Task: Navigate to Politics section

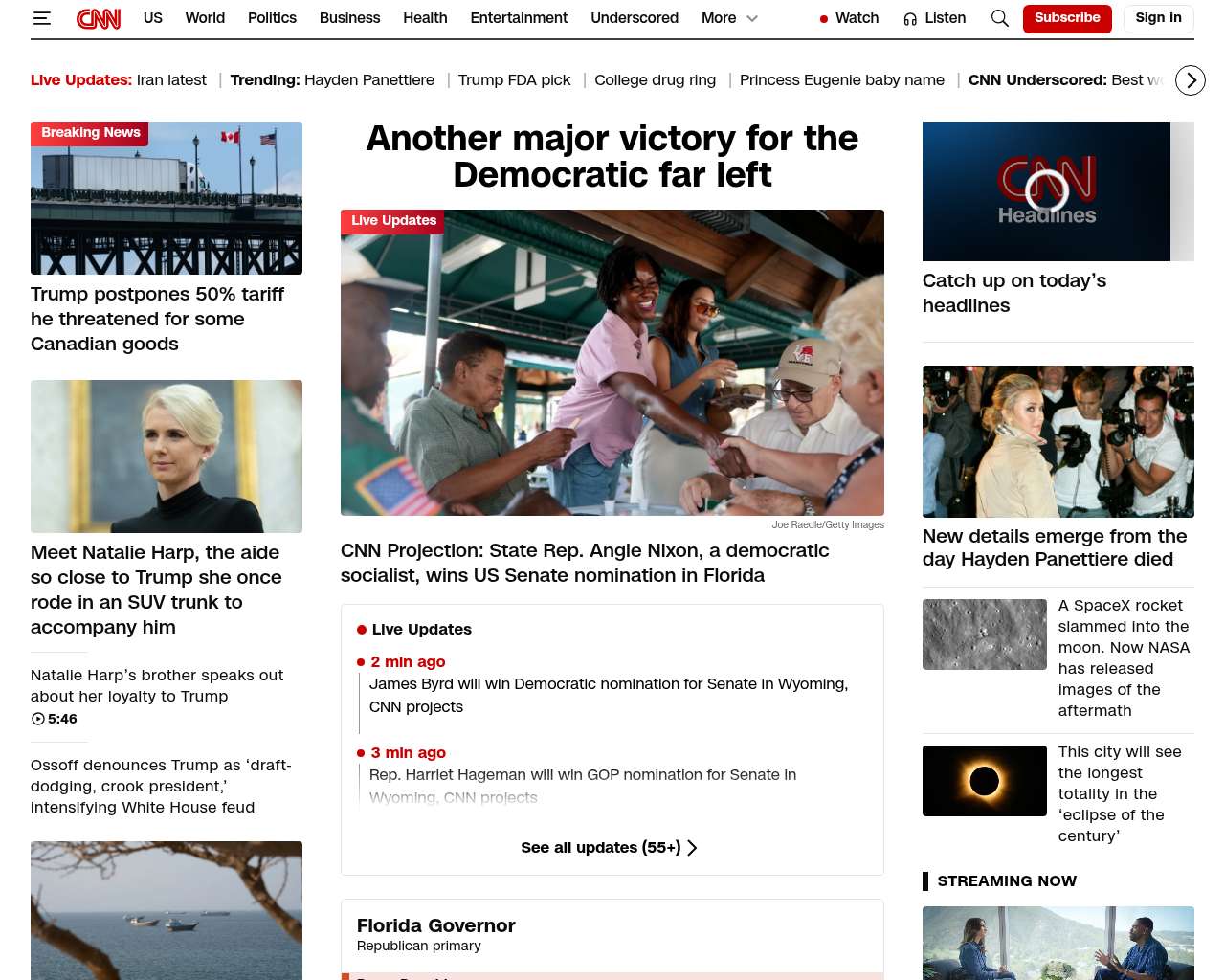Action: point(272,18)
